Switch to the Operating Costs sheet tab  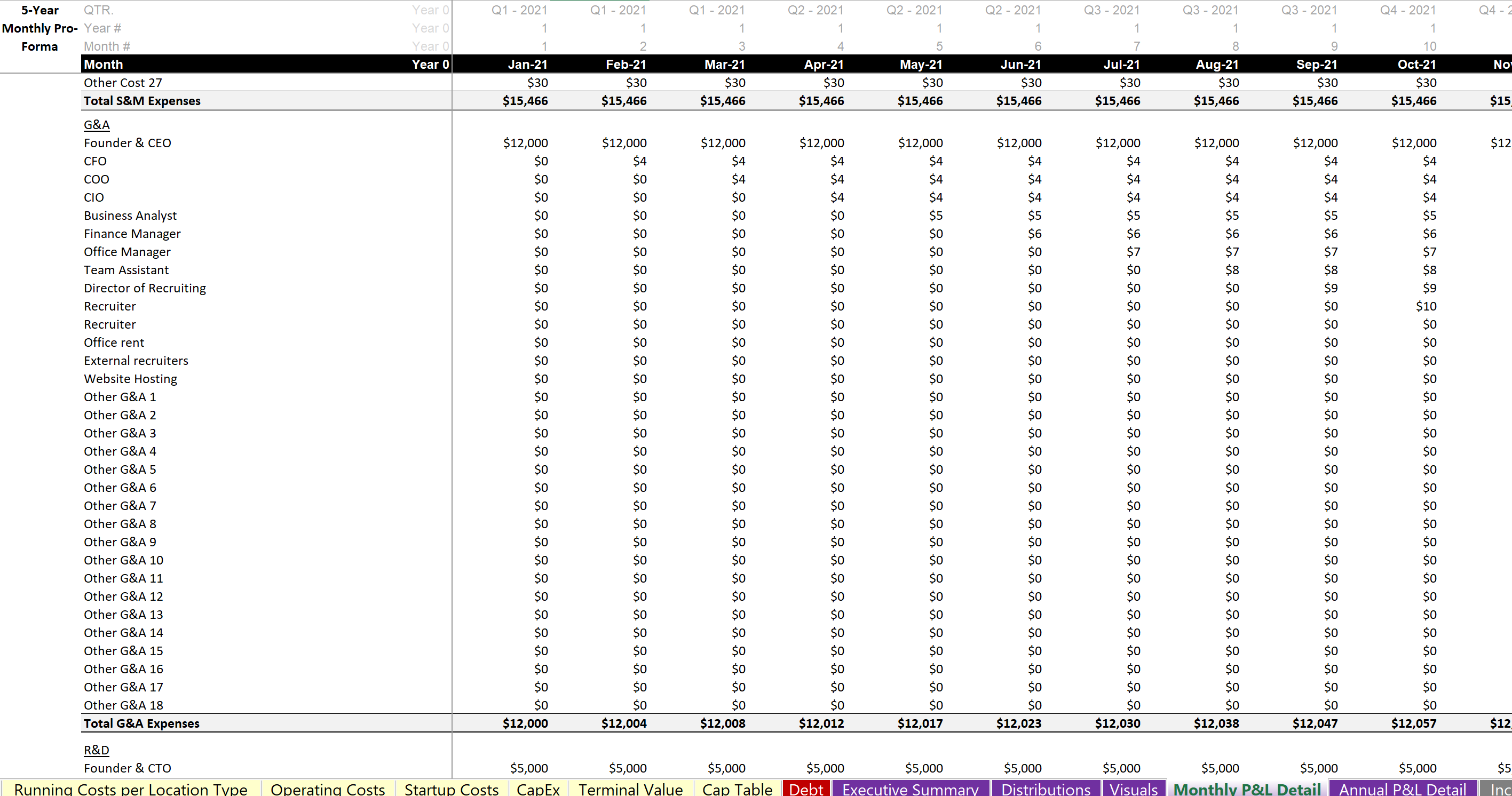(x=328, y=789)
